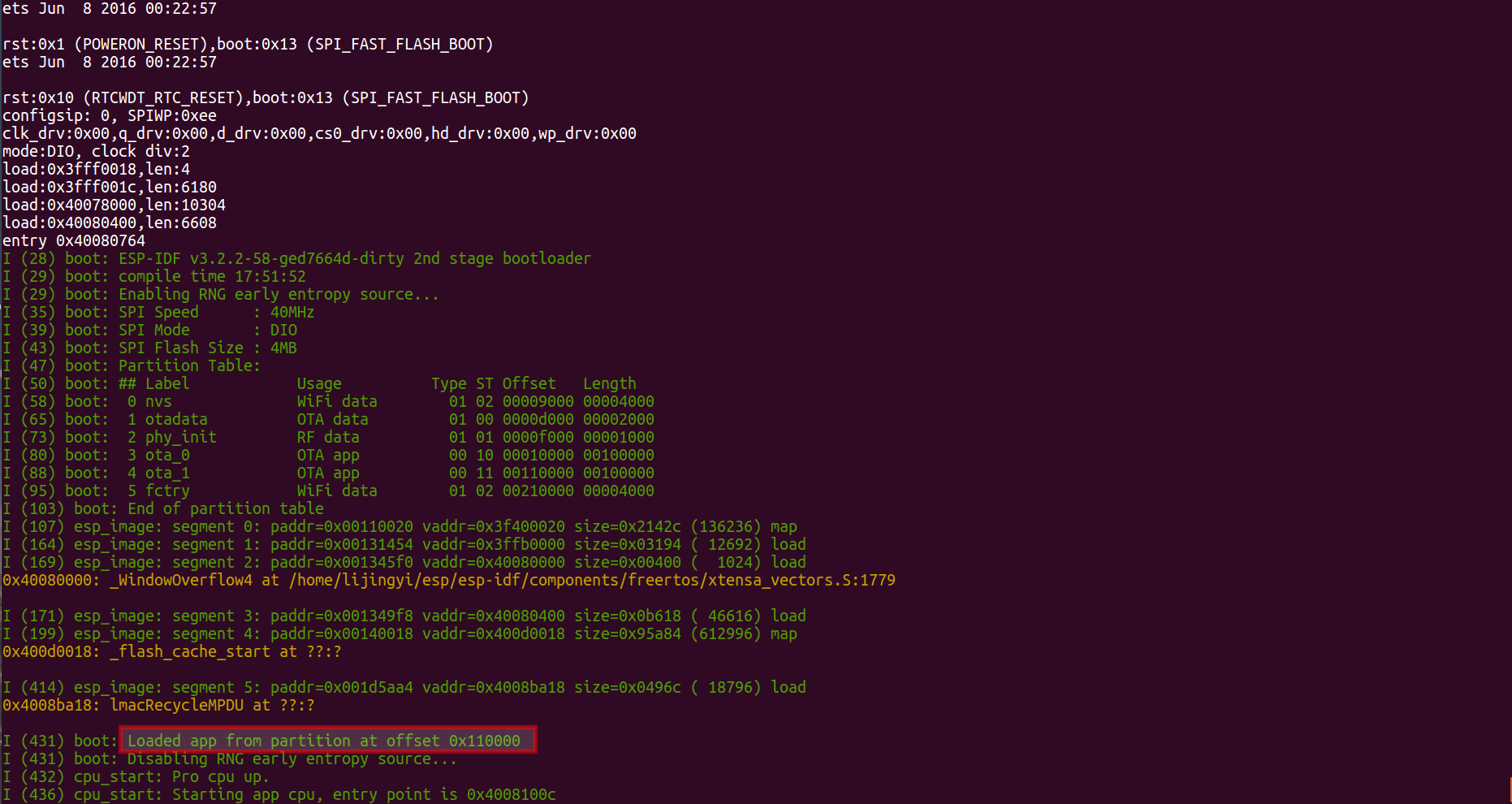The height and width of the screenshot is (804, 1512).
Task: Click the ota_1 partition label
Action: pyautogui.click(x=167, y=473)
